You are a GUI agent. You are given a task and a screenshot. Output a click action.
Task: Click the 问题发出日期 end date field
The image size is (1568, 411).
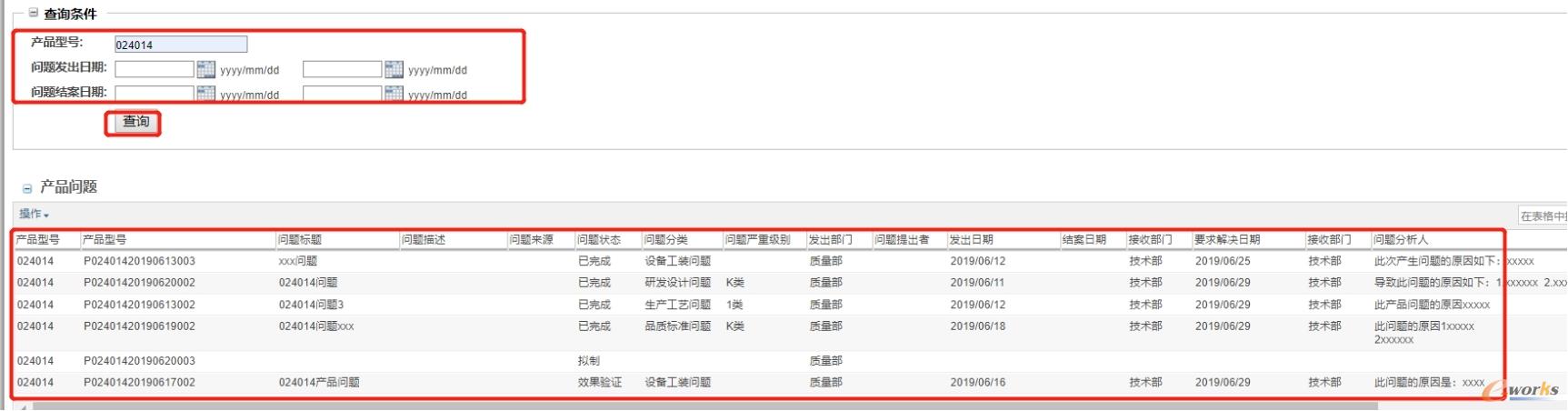click(x=342, y=69)
